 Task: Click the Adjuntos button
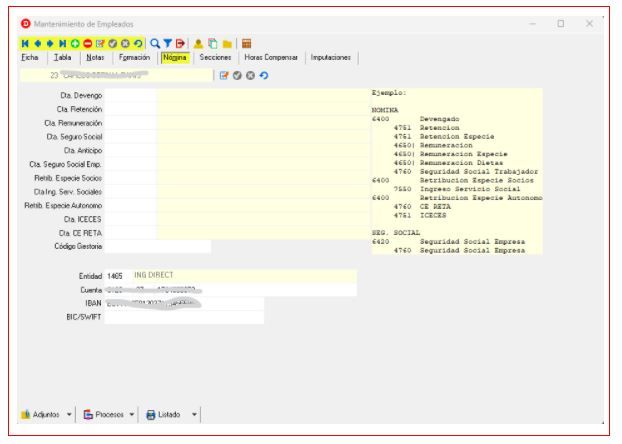[x=41, y=415]
